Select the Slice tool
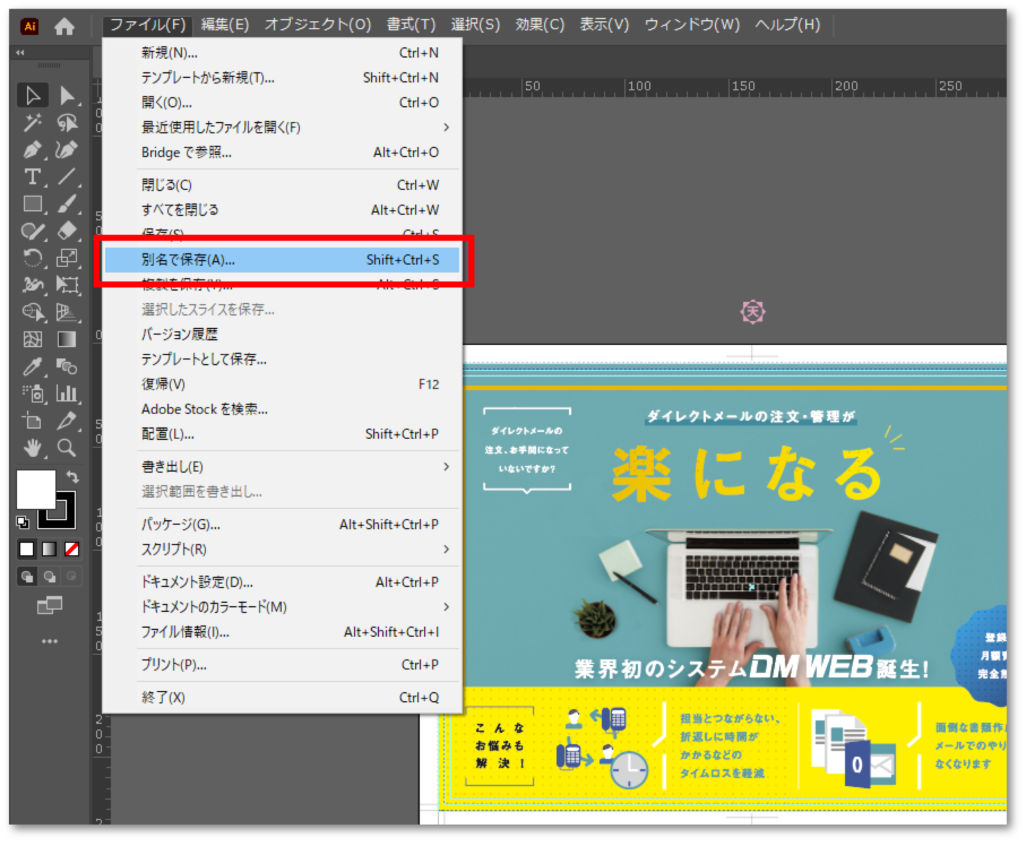The height and width of the screenshot is (842, 1024). [x=67, y=421]
